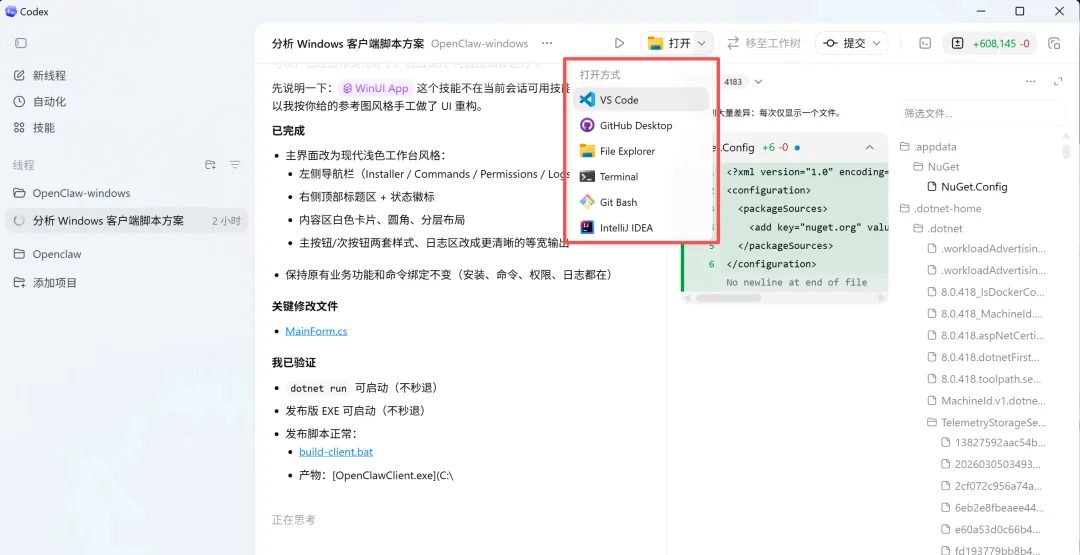Viewport: 1080px width, 555px height.
Task: Collapse the .dotnet folder in file tree
Action: pos(938,229)
